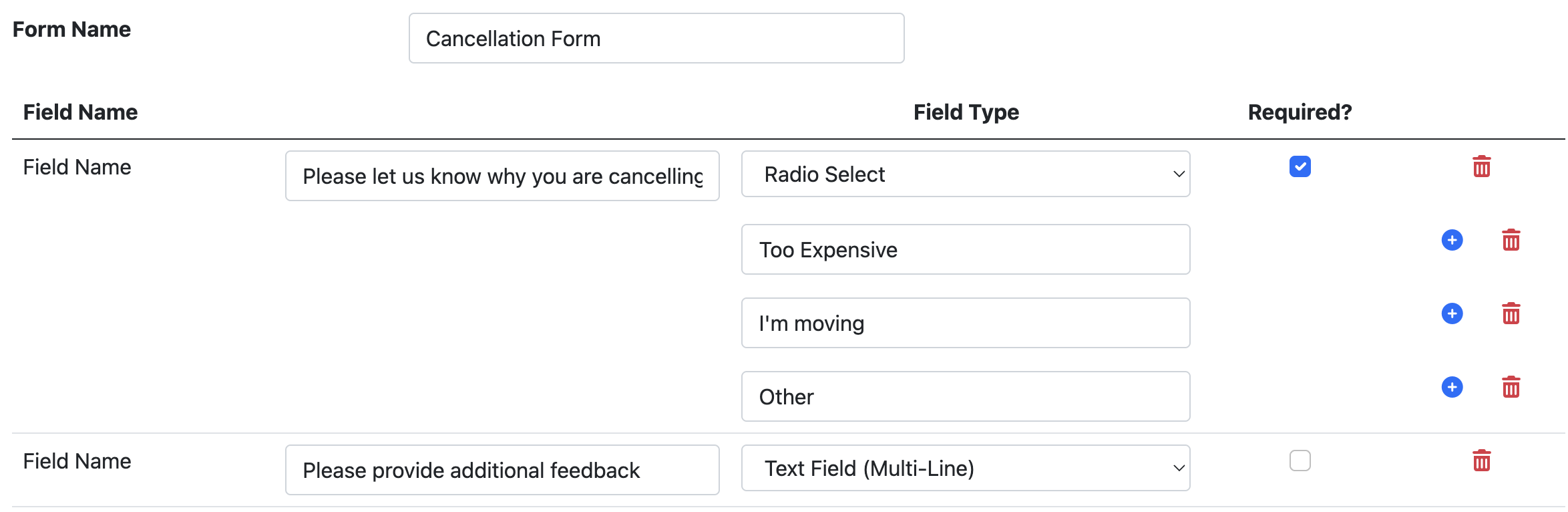This screenshot has height=512, width=1568.
Task: Click plus icon beside Too Expensive option
Action: point(1452,240)
